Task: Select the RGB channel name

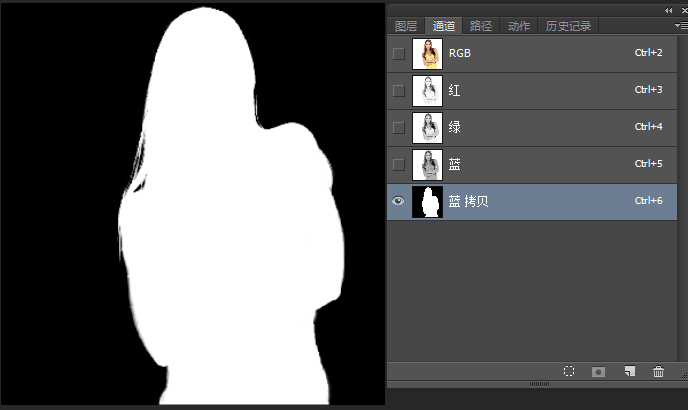Action: [459, 53]
